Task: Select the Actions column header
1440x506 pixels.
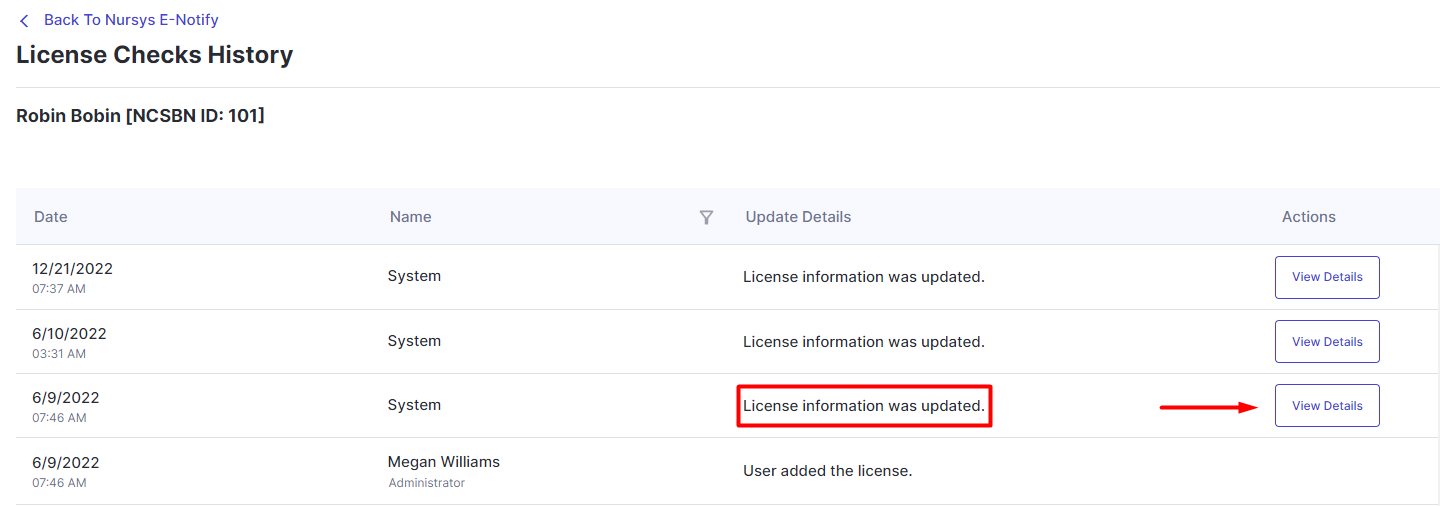Action: pyautogui.click(x=1308, y=217)
